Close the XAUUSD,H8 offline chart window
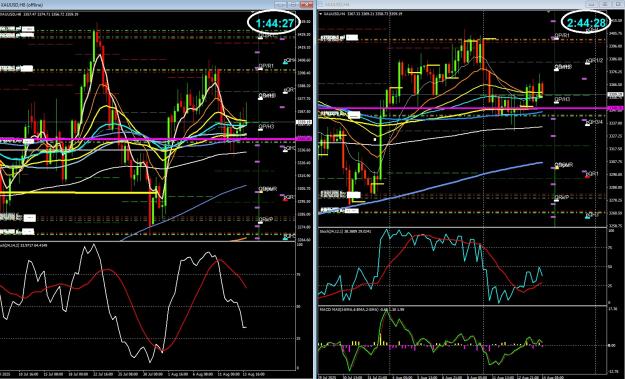This screenshot has height=379, width=625. tap(306, 4)
